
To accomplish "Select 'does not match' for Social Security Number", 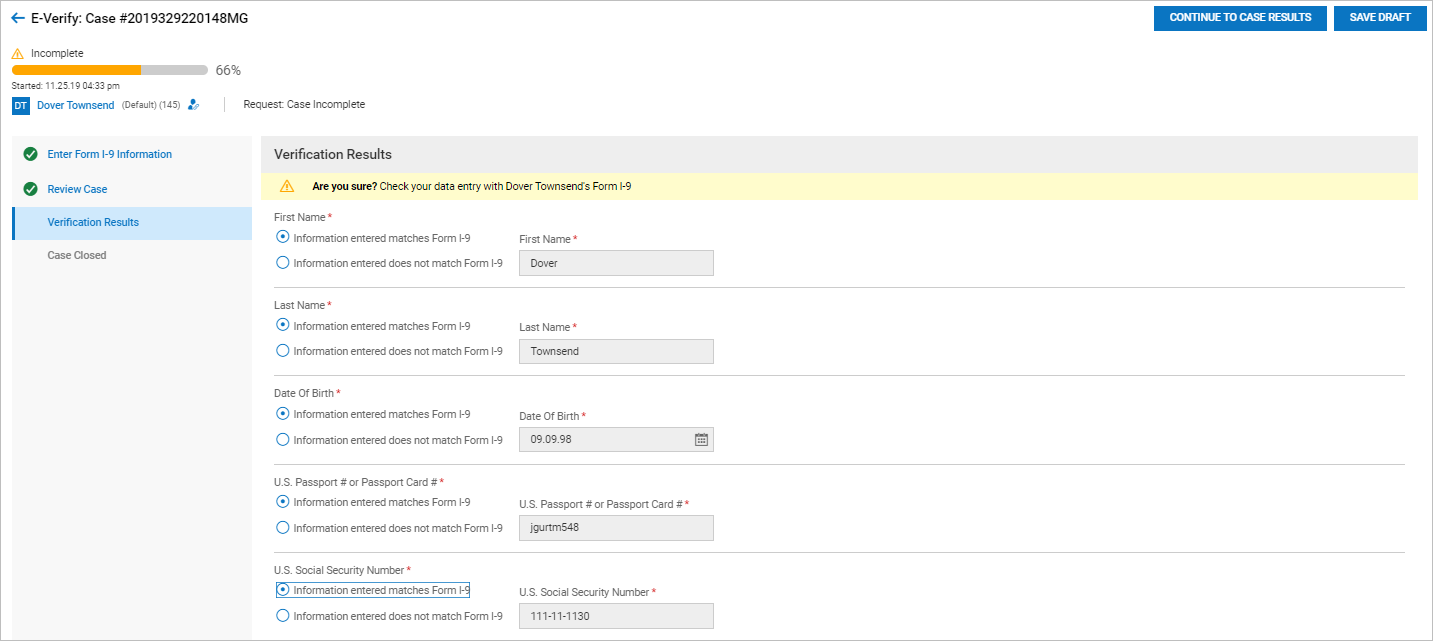I will click(283, 616).
